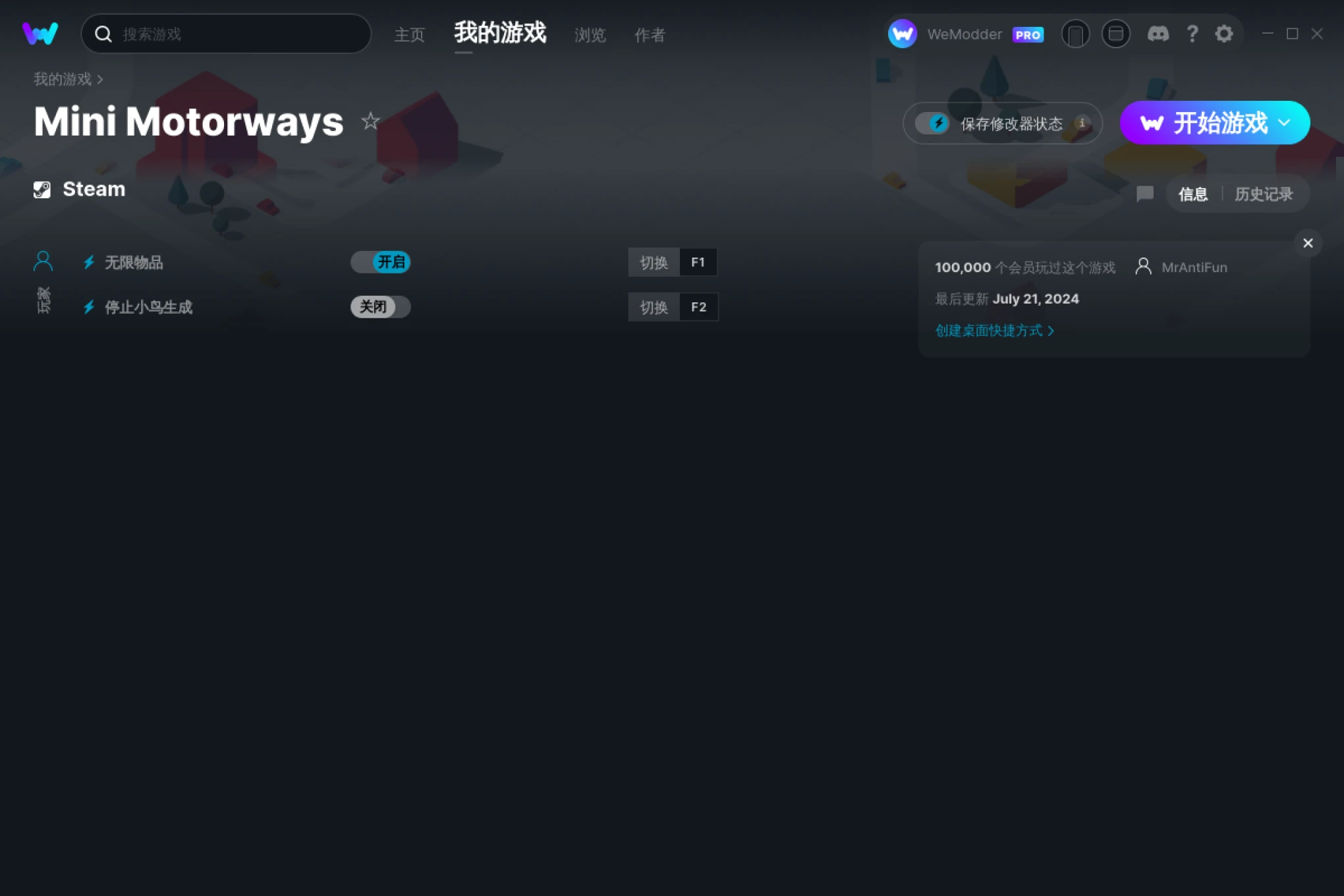Viewport: 1344px width, 896px height.
Task: Click the flag/report icon
Action: pyautogui.click(x=1144, y=194)
